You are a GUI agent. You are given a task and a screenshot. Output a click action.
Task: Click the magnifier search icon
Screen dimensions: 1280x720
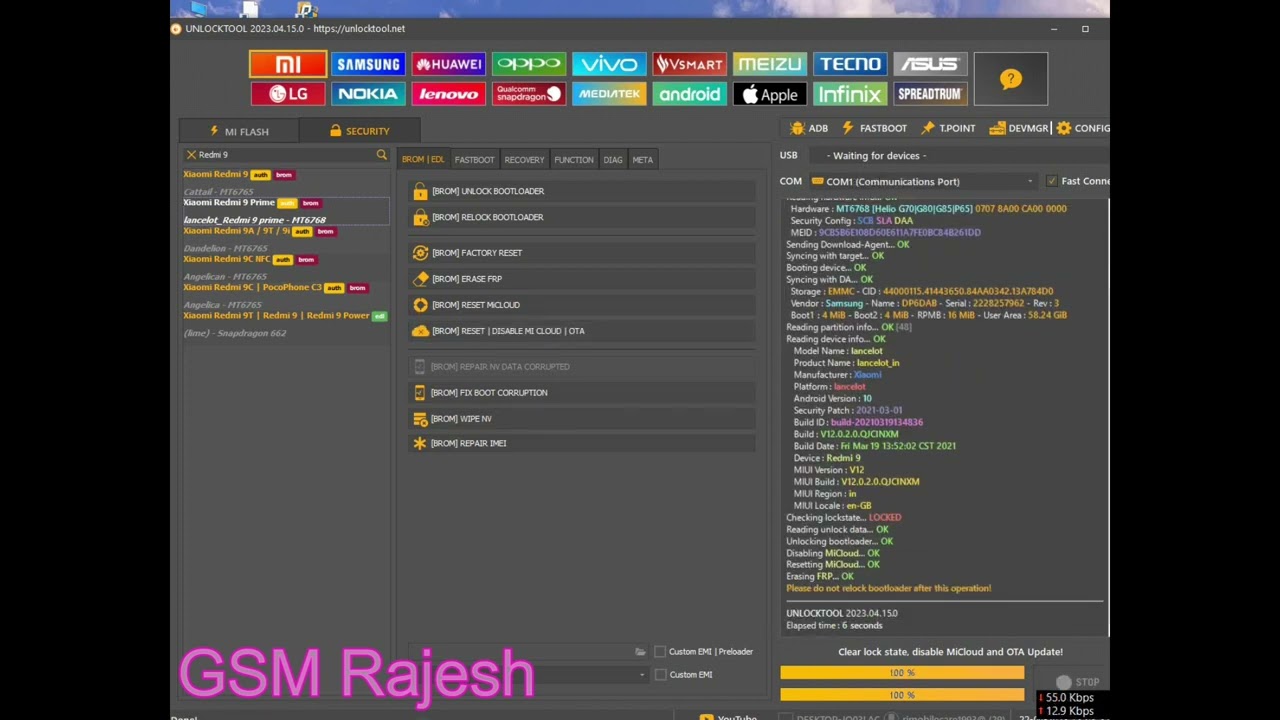coord(381,155)
